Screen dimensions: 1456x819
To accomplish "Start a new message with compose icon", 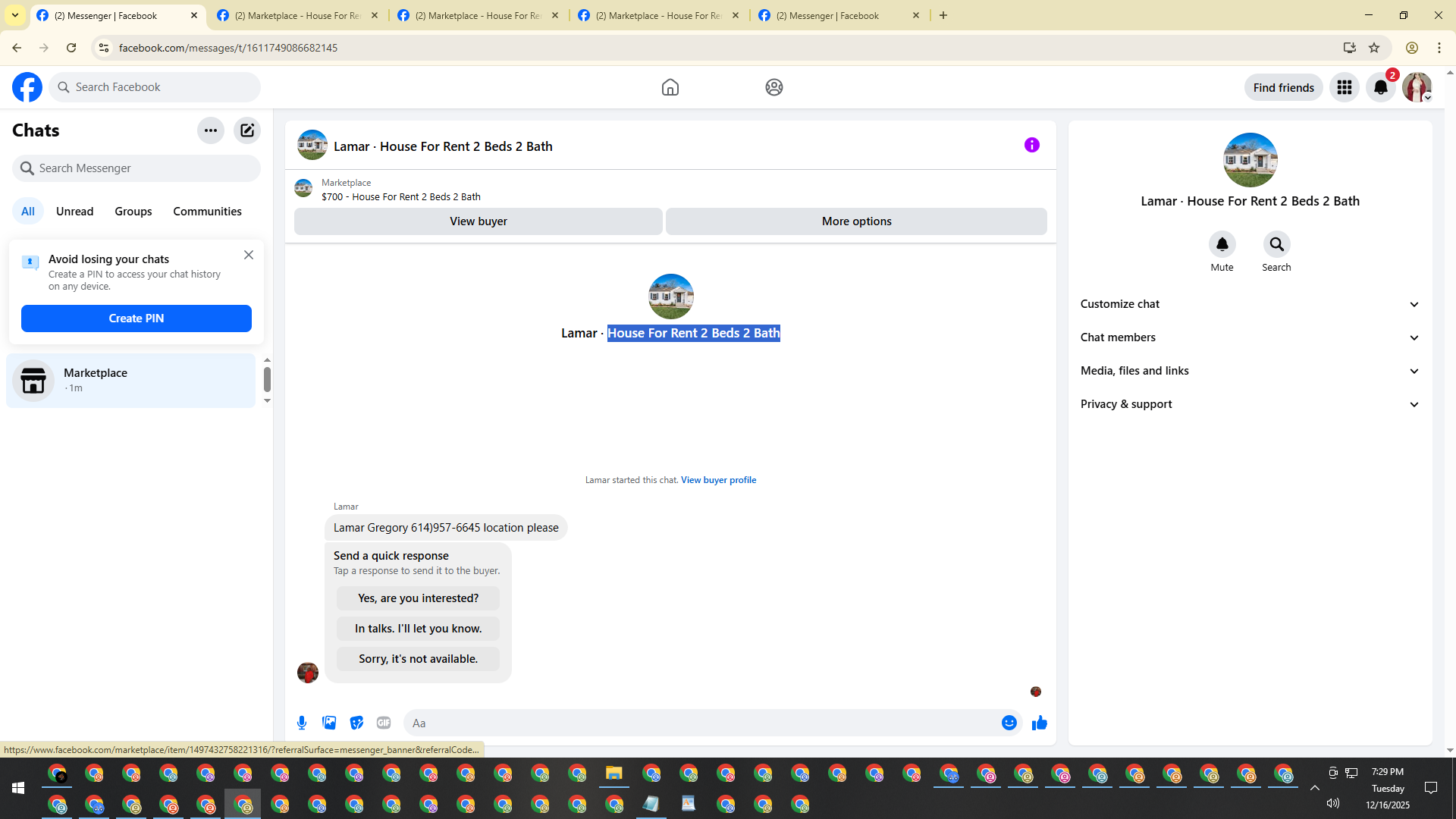I will (x=247, y=130).
